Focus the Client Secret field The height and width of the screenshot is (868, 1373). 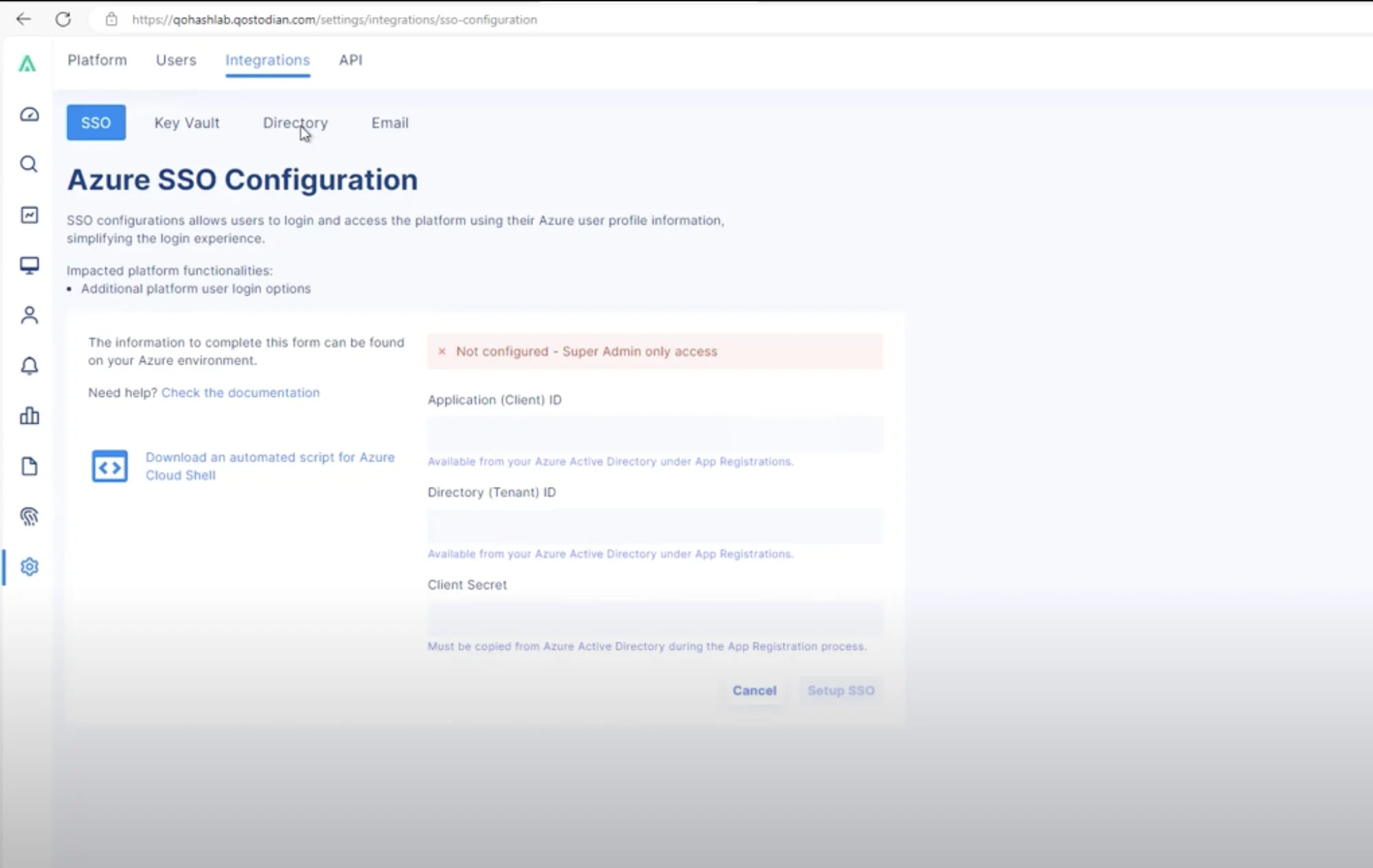[655, 619]
